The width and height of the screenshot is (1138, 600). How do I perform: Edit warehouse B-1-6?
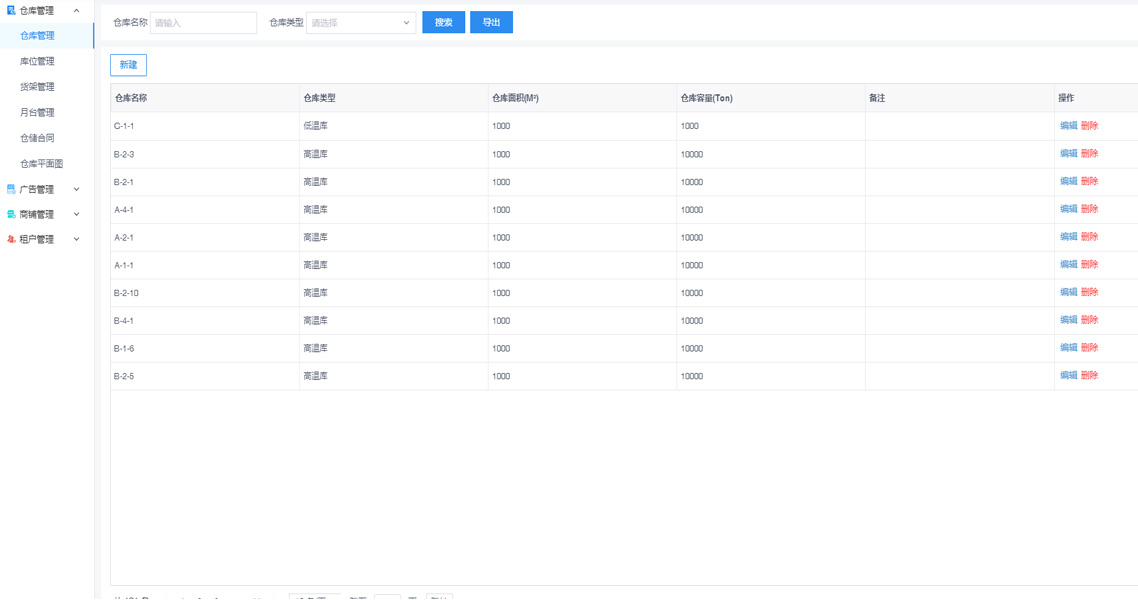pos(1068,348)
